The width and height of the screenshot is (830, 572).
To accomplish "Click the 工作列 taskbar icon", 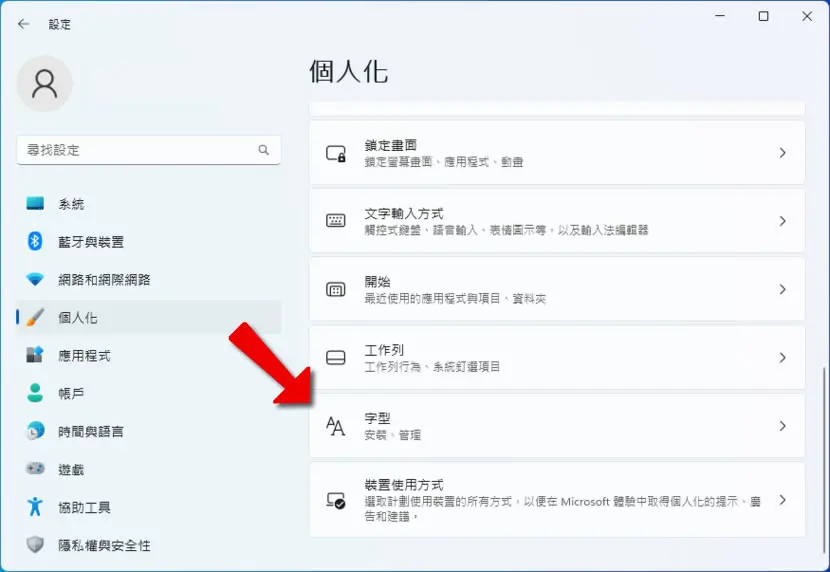I will (336, 358).
